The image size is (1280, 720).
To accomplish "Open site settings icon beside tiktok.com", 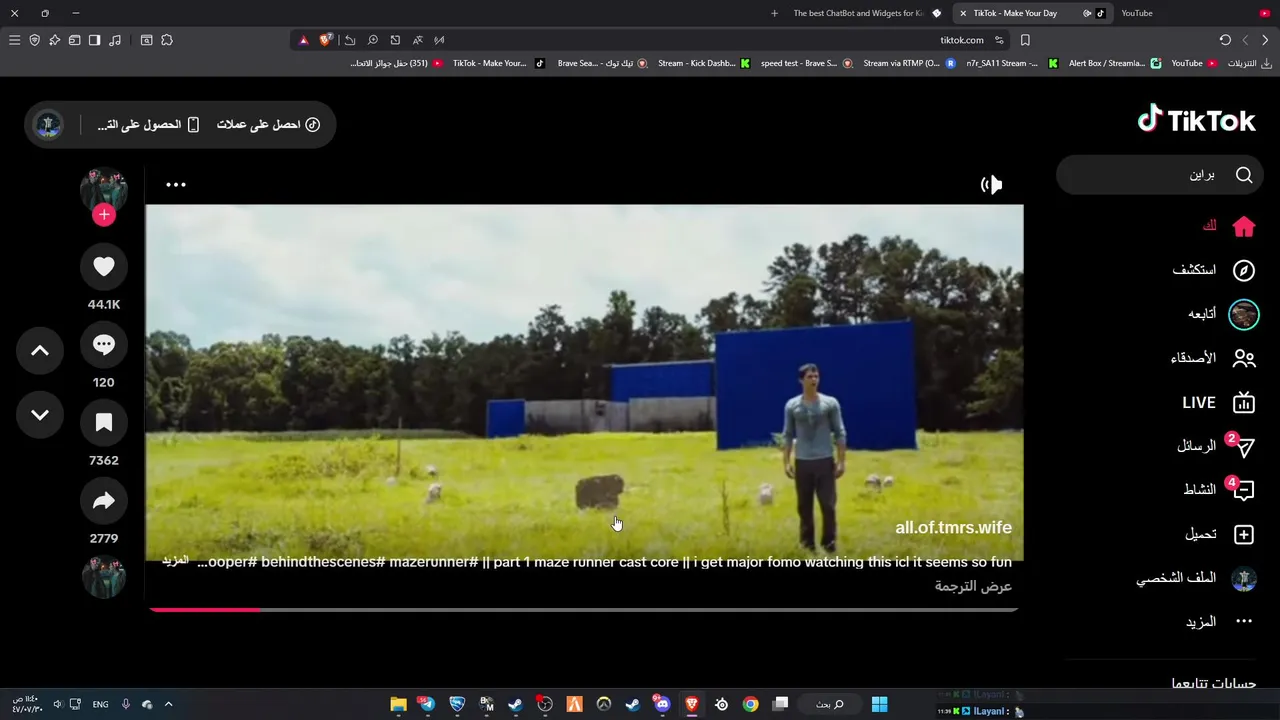I will click(999, 40).
